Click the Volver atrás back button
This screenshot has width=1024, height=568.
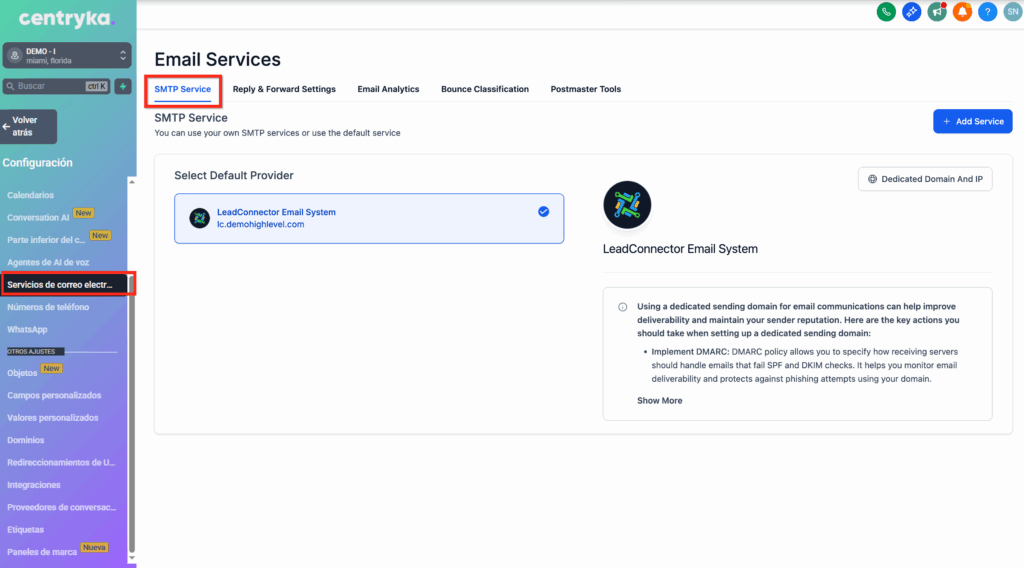point(30,126)
